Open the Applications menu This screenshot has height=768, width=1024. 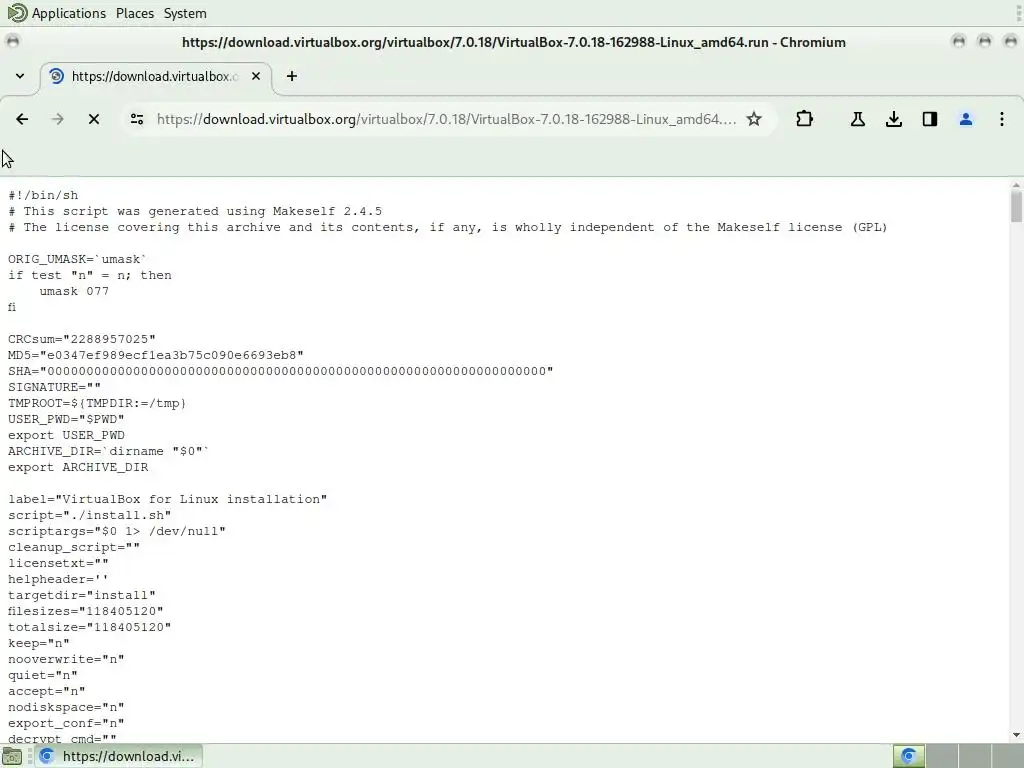coord(69,13)
